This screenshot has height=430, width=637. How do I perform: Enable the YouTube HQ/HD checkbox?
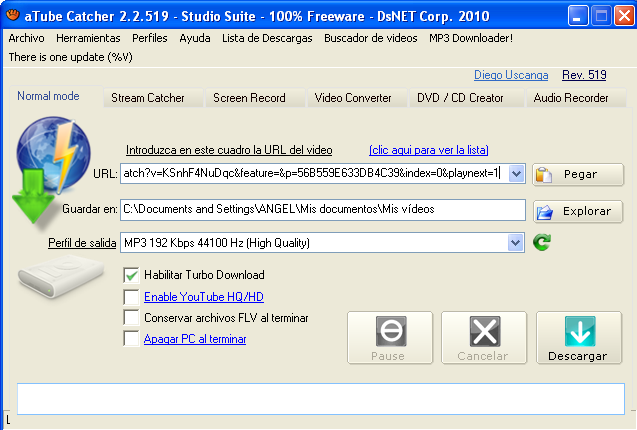coord(131,297)
